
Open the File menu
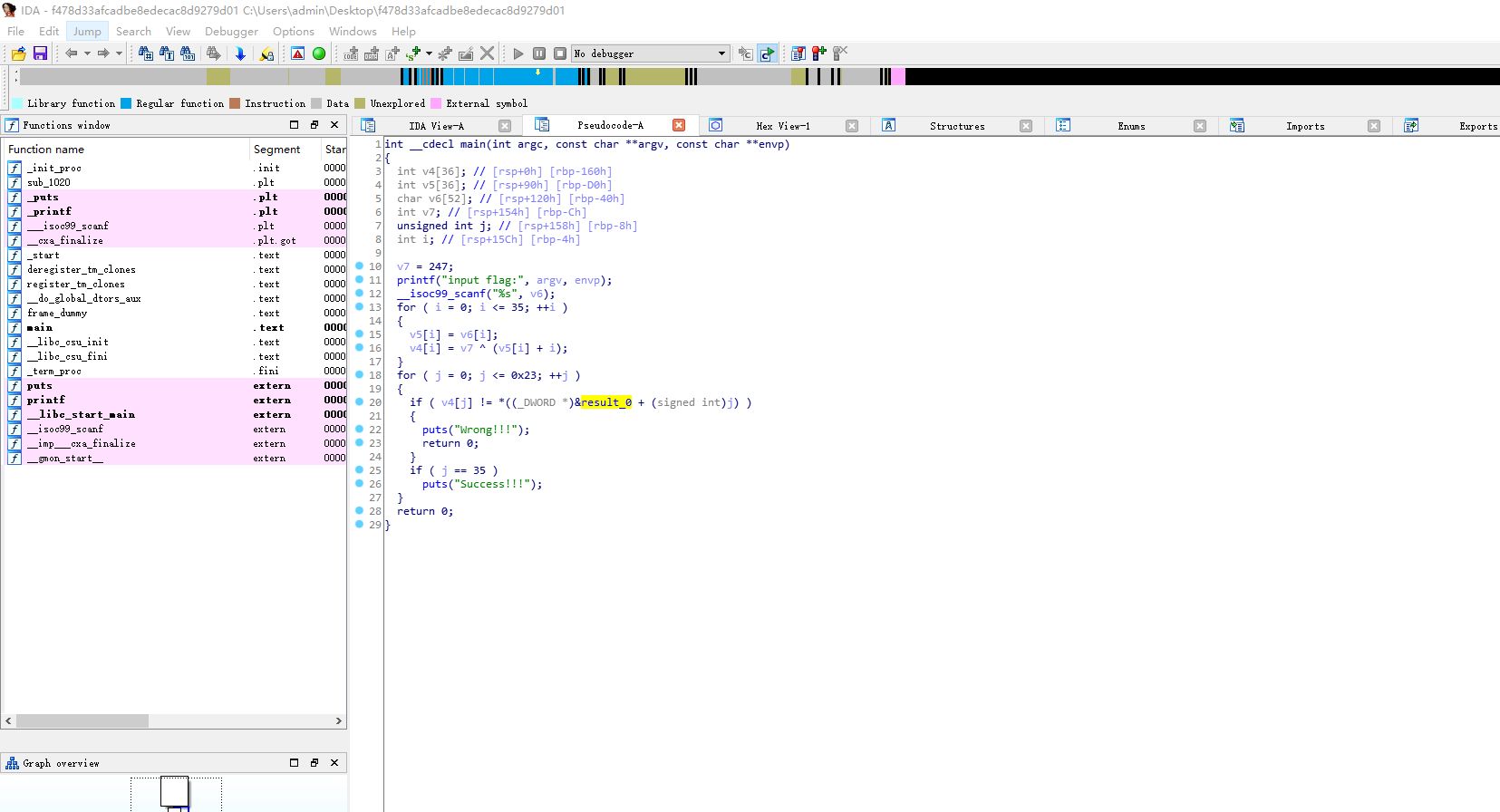coord(16,31)
